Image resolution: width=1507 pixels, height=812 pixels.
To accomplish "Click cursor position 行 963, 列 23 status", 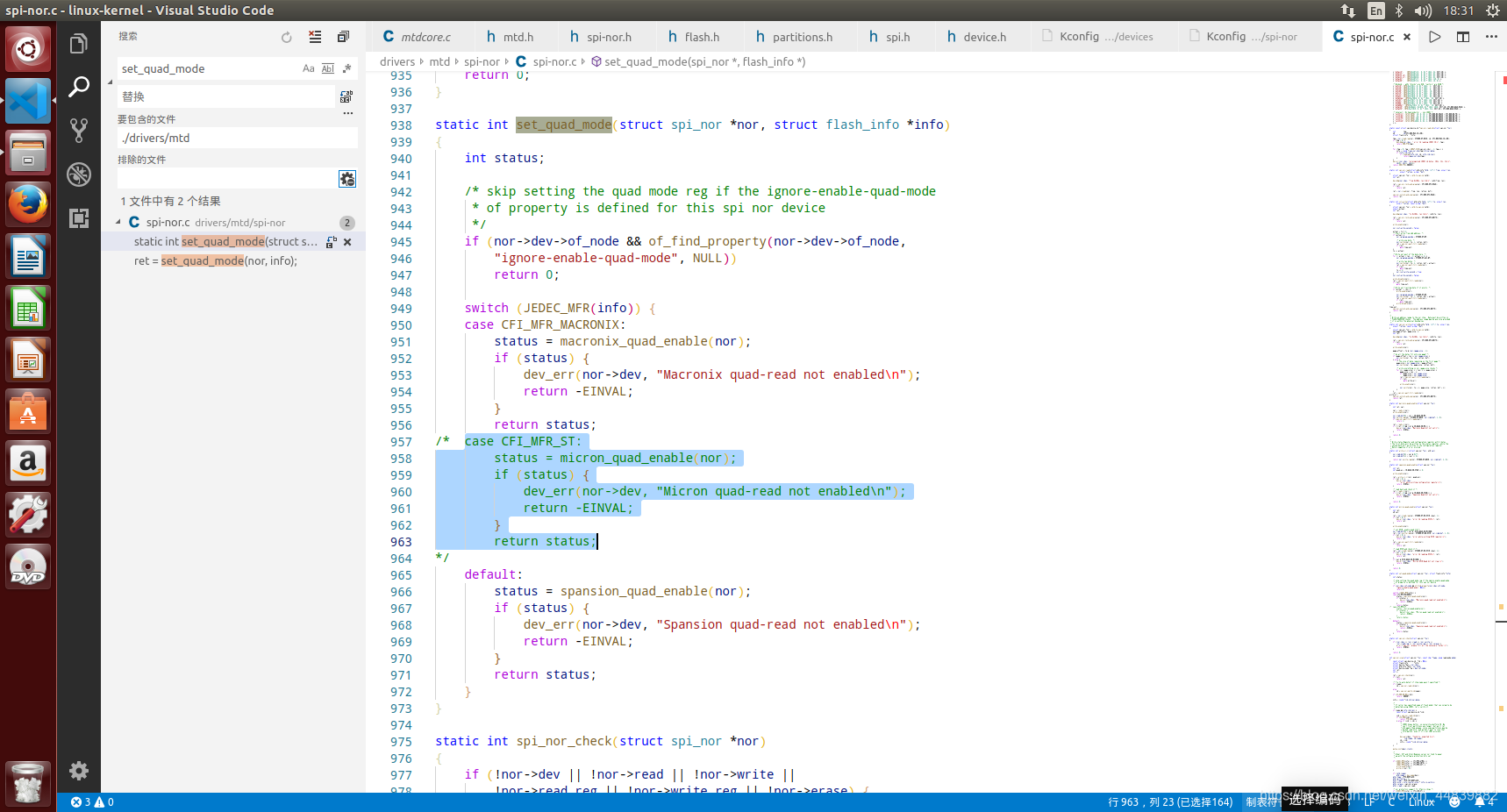I will pos(1170,802).
